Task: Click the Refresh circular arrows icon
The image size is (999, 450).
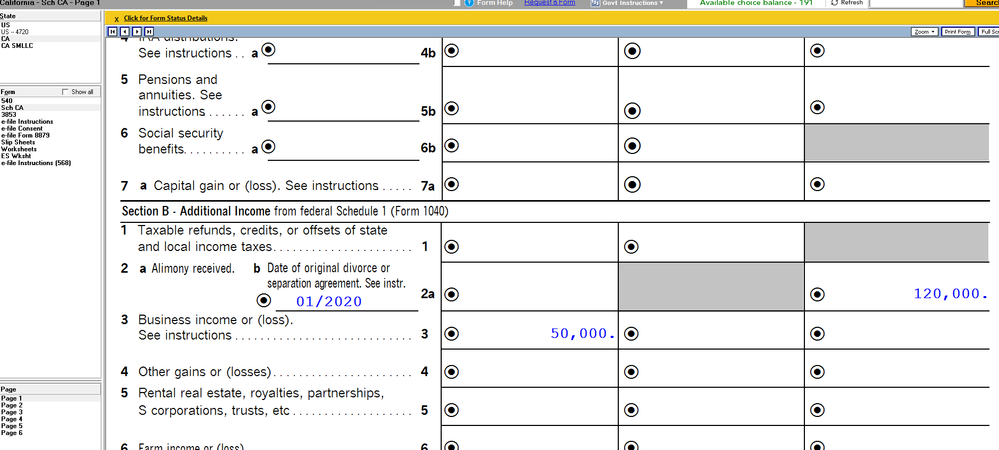Action: 835,3
